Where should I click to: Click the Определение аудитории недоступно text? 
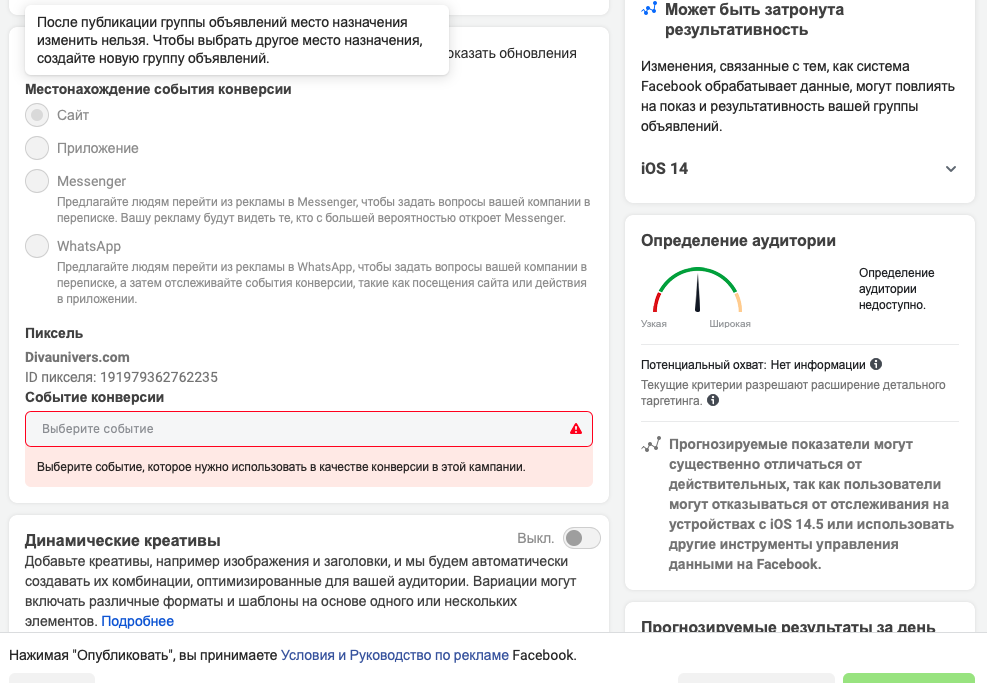pos(896,289)
